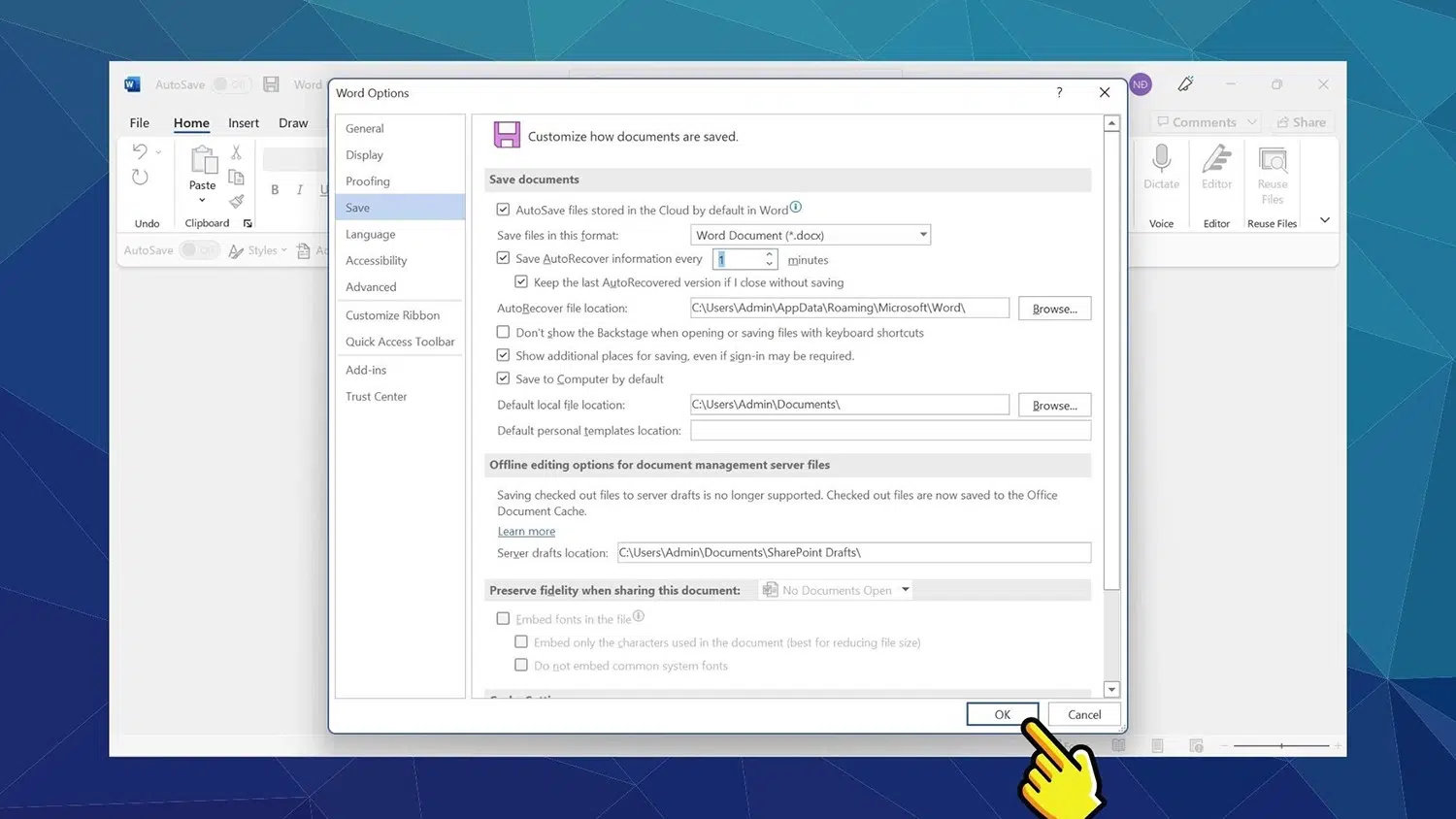The height and width of the screenshot is (819, 1456).
Task: Uncheck Keep the last AutoRecovered version
Action: click(x=521, y=282)
